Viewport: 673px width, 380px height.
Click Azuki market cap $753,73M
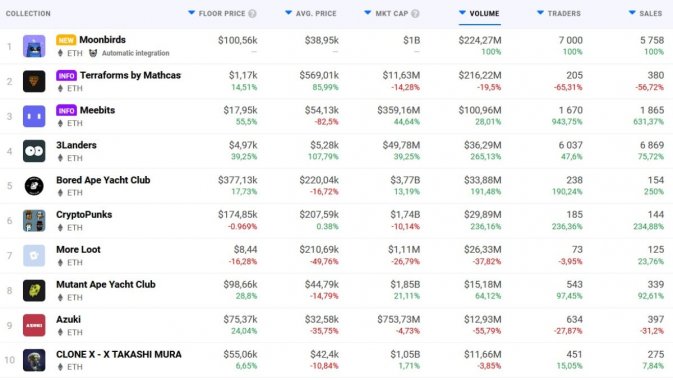(399, 319)
